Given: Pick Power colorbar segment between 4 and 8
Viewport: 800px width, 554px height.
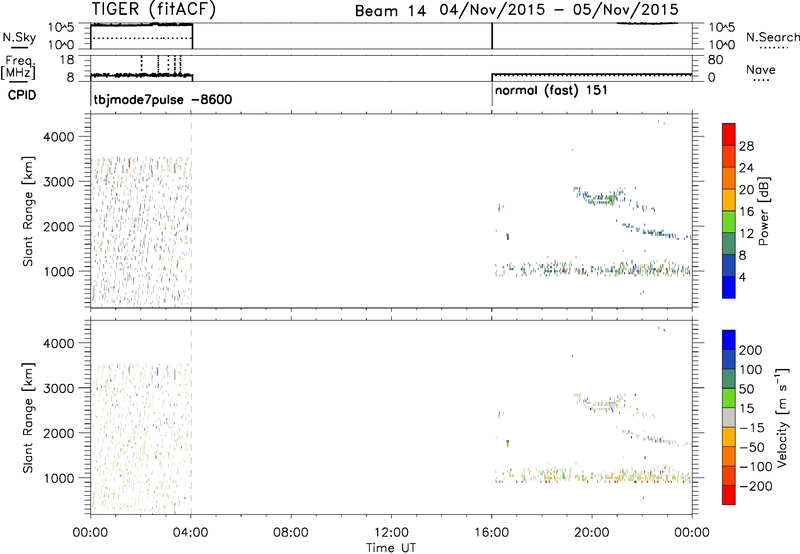Looking at the screenshot, I should 729,265.
